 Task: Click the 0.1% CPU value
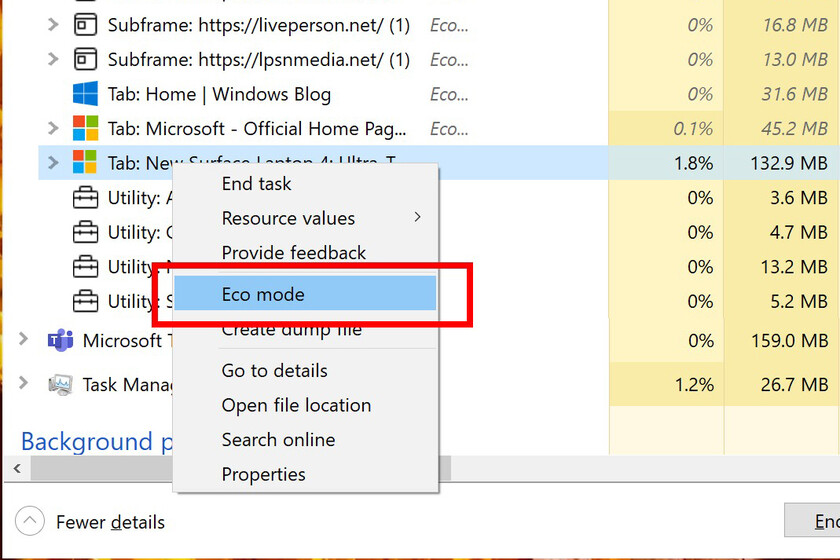click(x=693, y=129)
